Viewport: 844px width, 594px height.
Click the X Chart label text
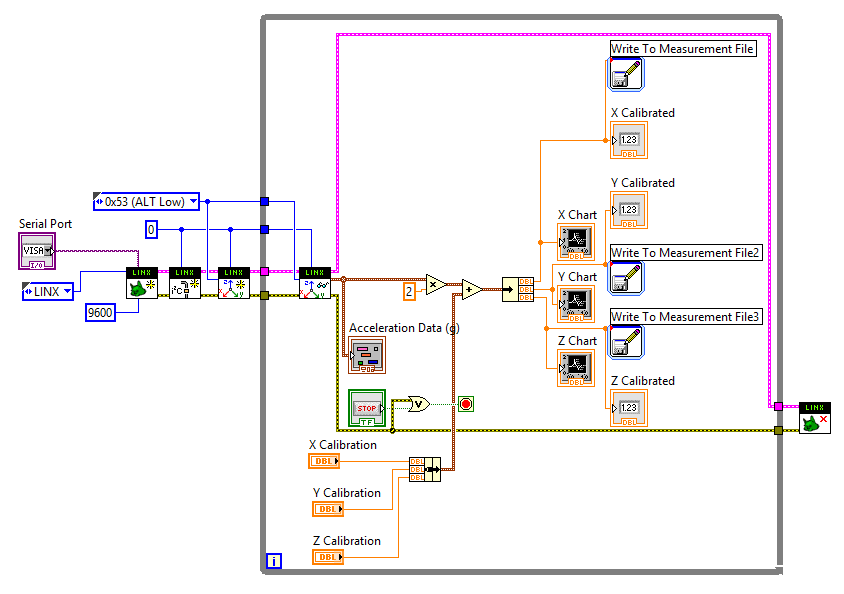point(577,215)
